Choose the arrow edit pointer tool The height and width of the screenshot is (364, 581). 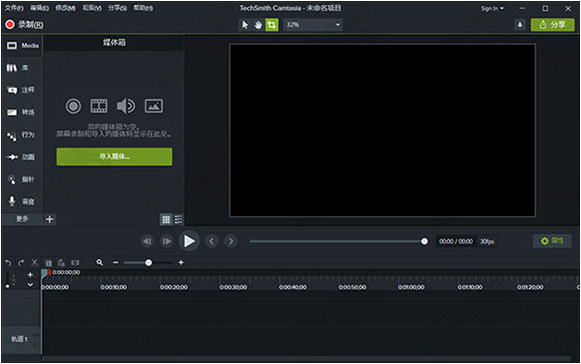pyautogui.click(x=245, y=25)
